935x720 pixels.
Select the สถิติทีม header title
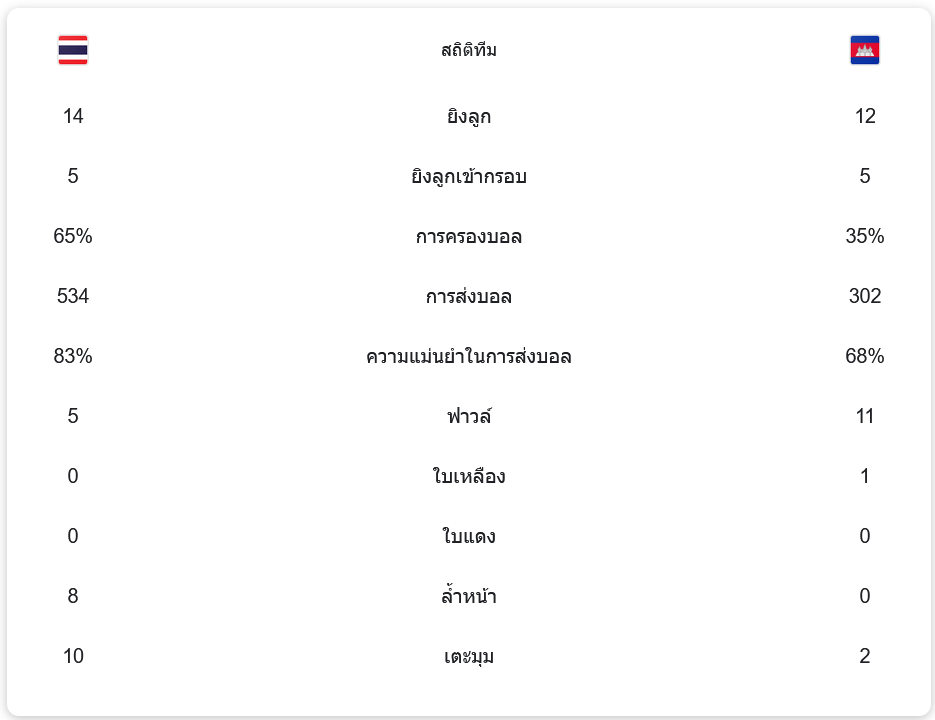point(468,50)
